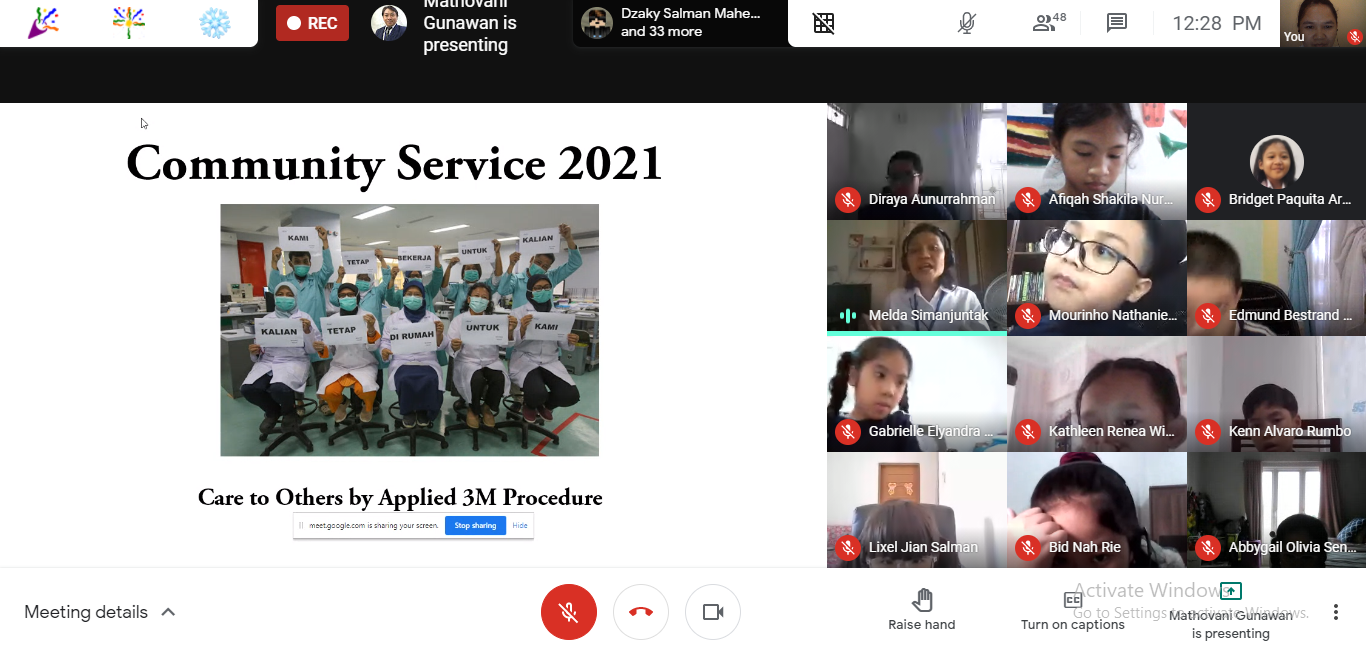The image size is (1366, 654).
Task: Click the top-bar muted microphone indicator
Action: (966, 23)
